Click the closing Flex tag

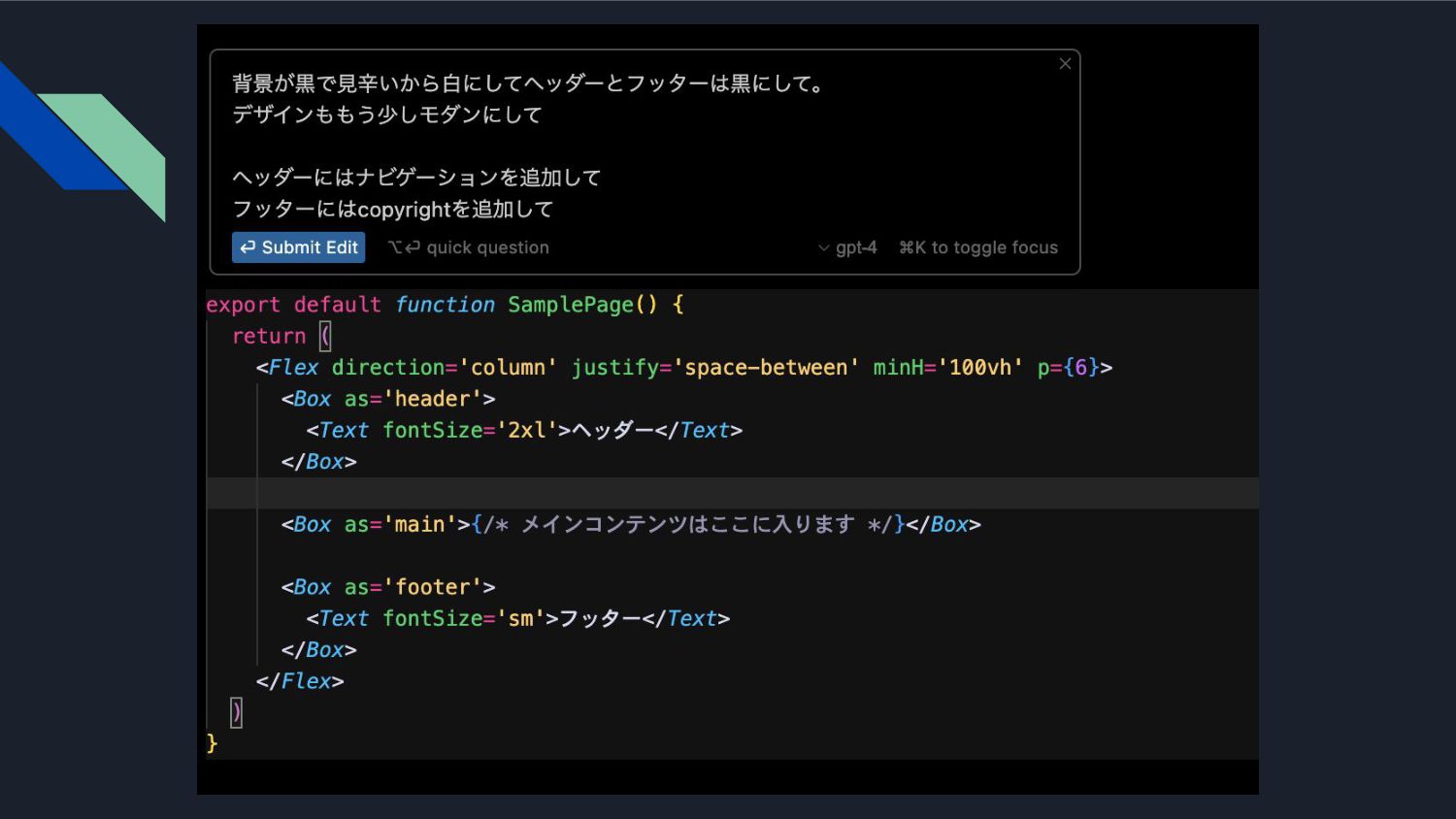(x=300, y=681)
